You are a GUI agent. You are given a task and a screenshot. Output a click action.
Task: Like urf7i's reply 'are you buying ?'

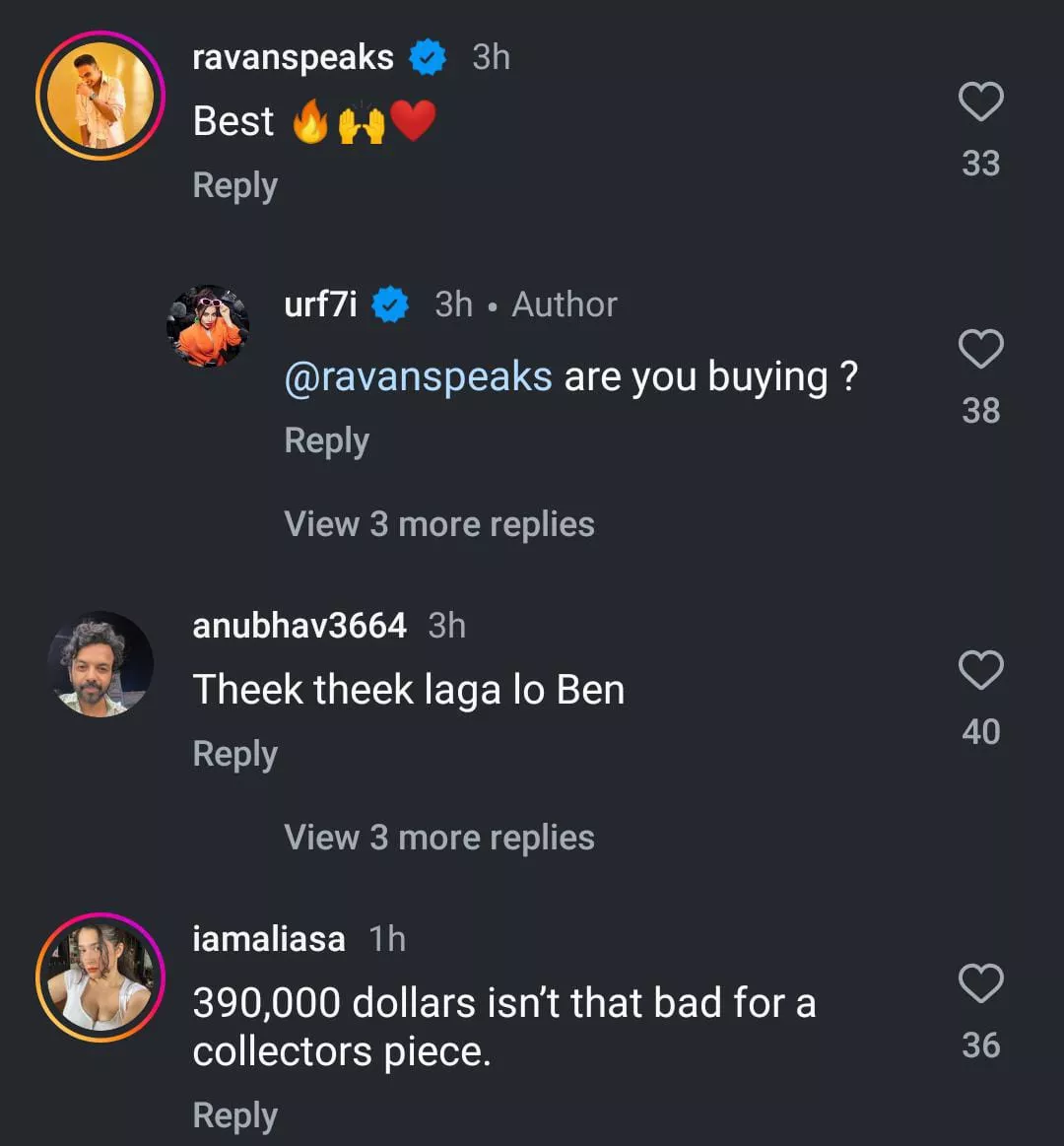[x=980, y=350]
